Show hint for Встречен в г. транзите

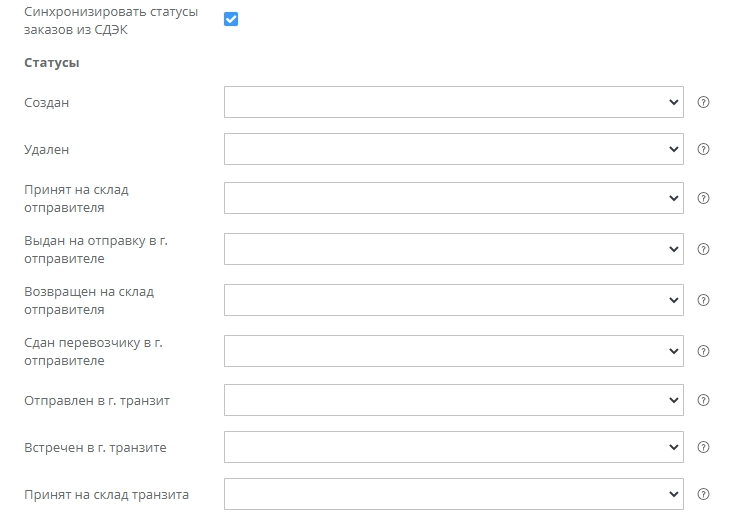[703, 447]
